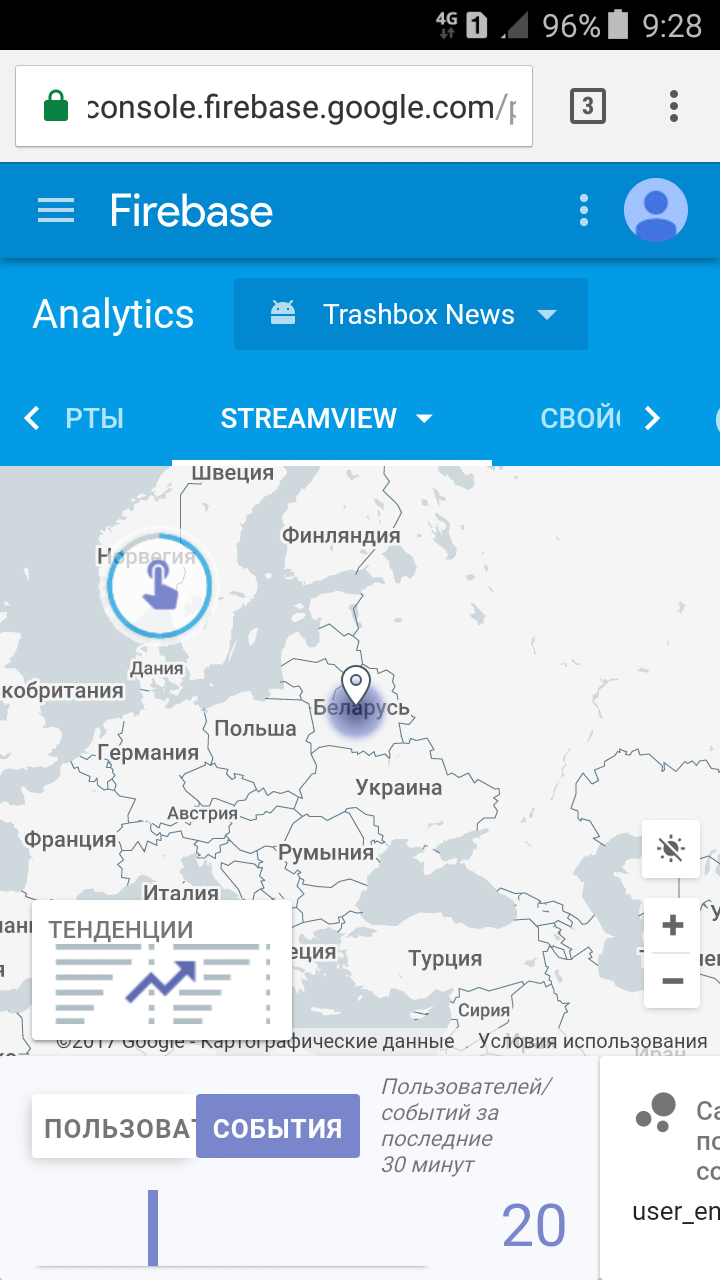Click the Украина label on map

point(399,787)
